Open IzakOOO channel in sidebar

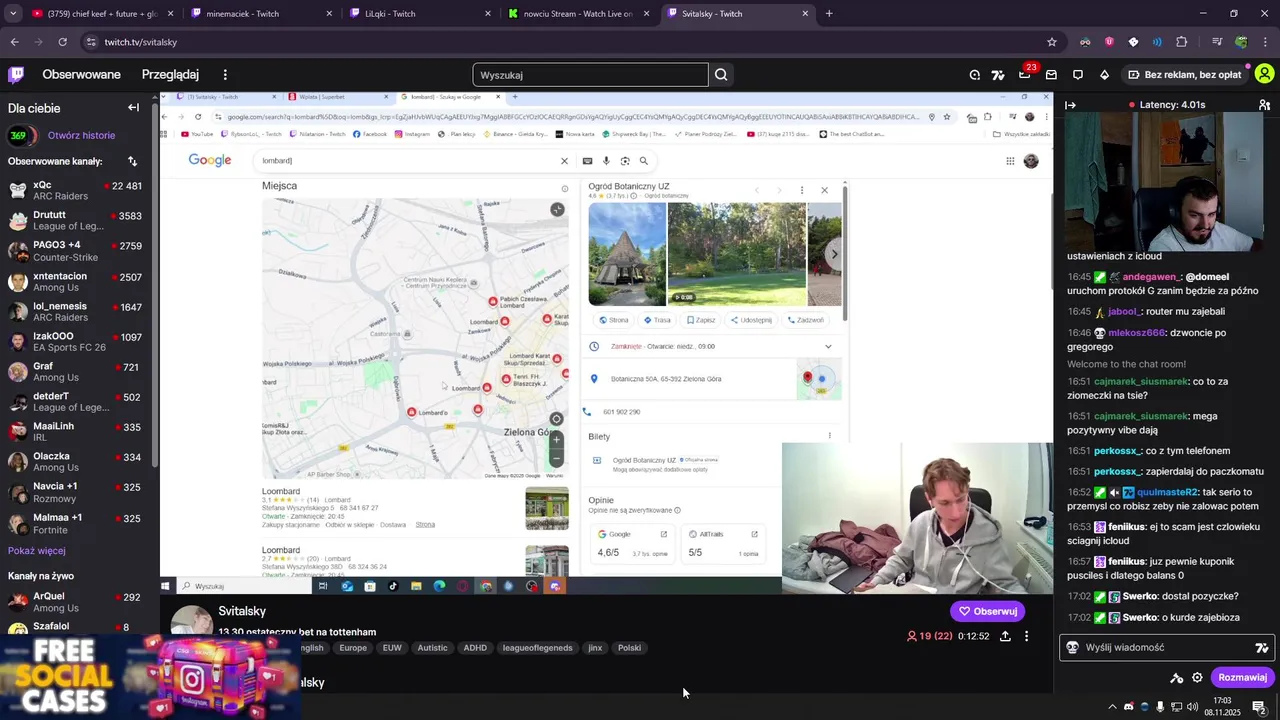[x=76, y=342]
